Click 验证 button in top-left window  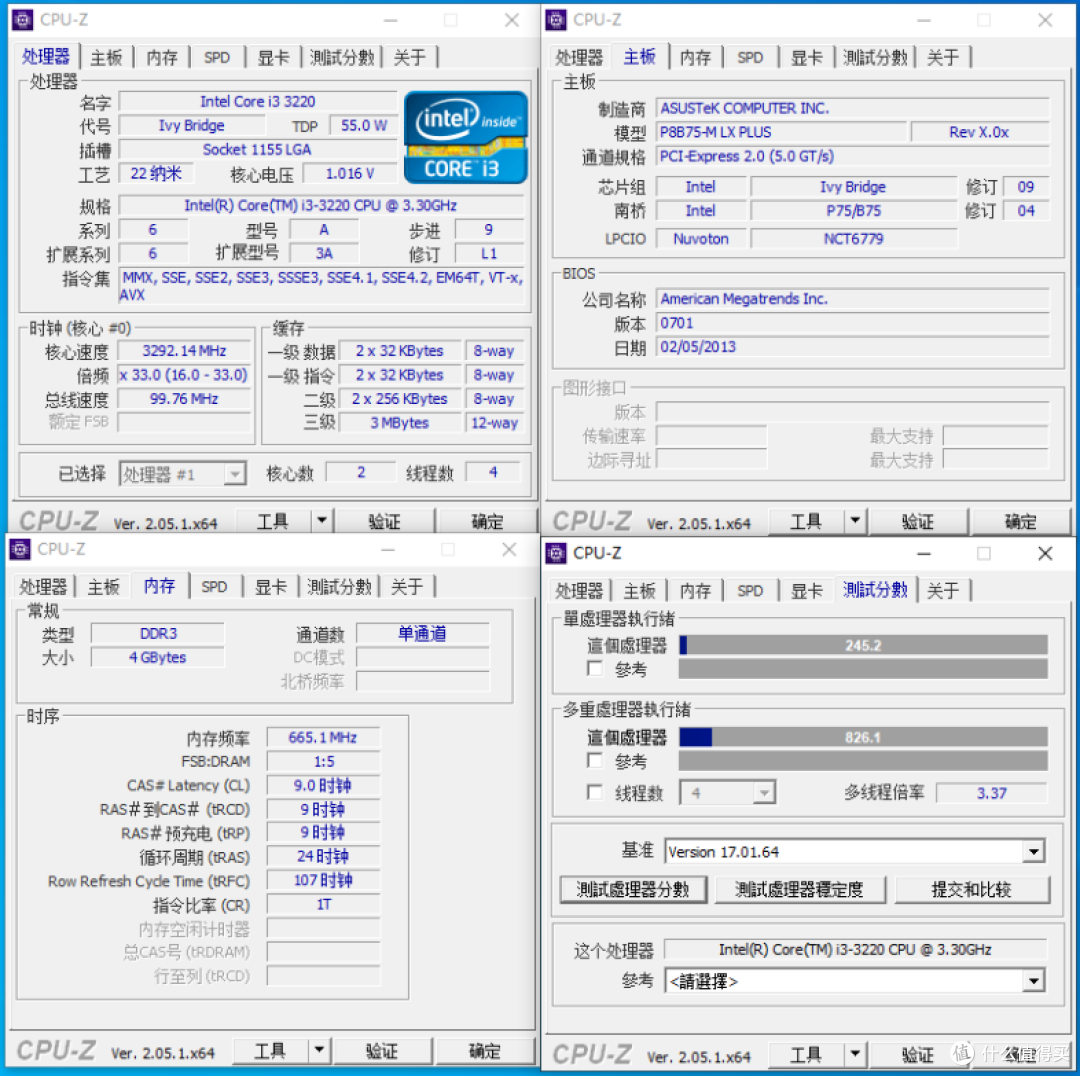pyautogui.click(x=384, y=521)
